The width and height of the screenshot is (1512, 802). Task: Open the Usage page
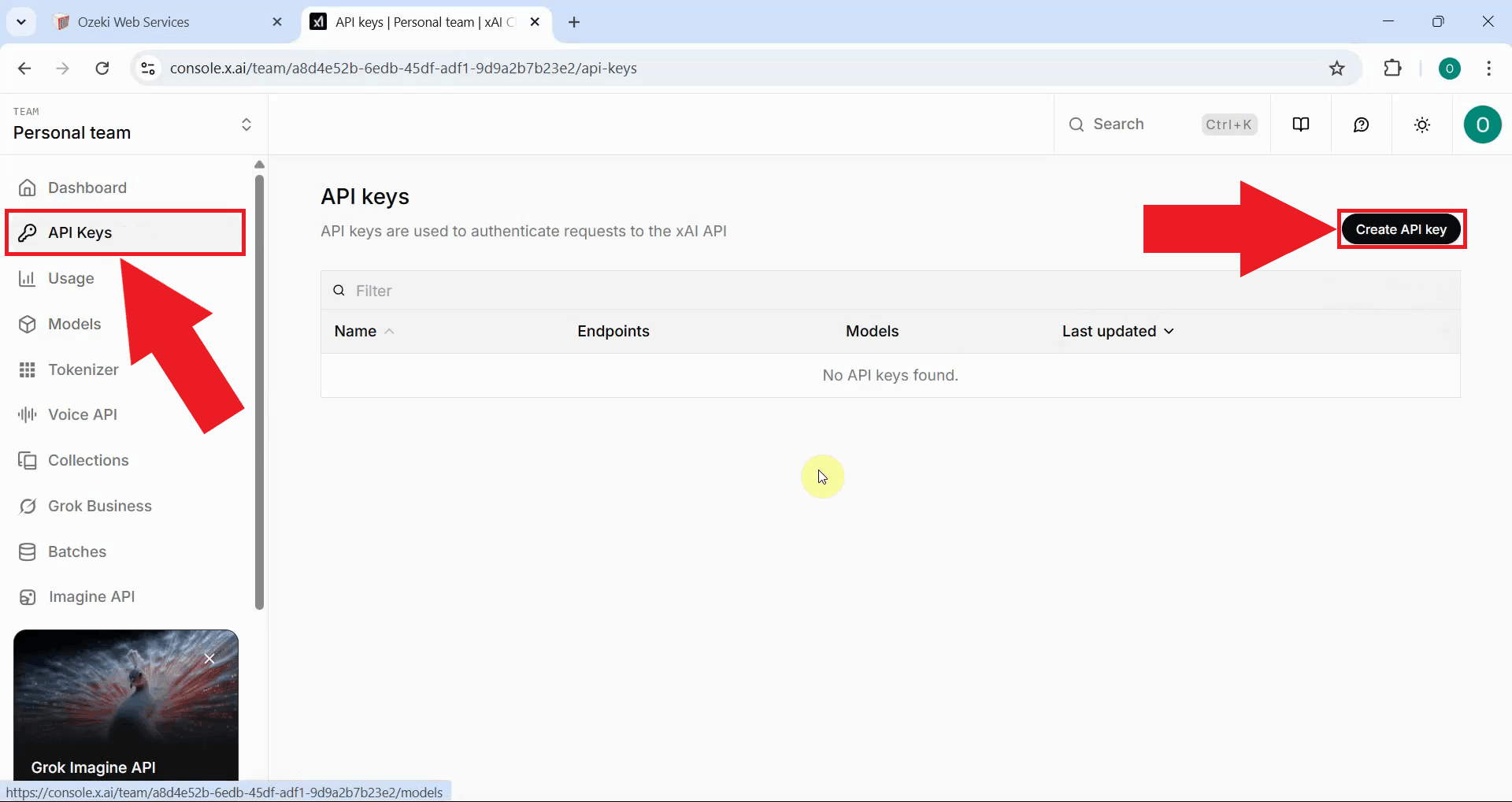click(69, 278)
